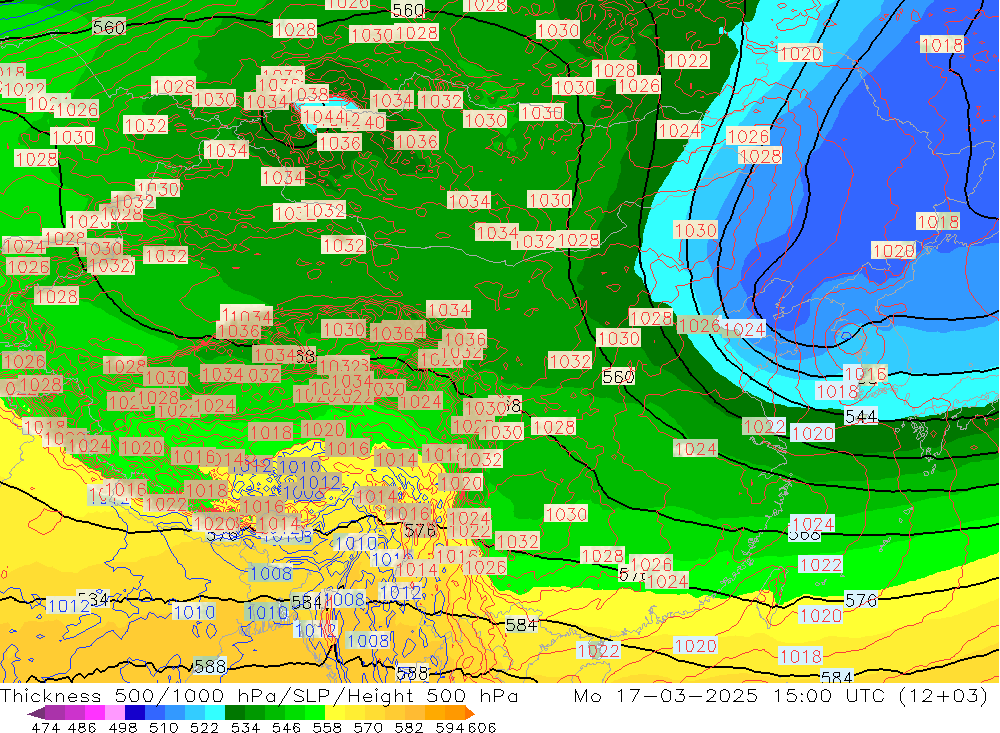Click the purple arrow tip at legend's left end
The width and height of the screenshot is (1000, 733).
click(x=36, y=713)
